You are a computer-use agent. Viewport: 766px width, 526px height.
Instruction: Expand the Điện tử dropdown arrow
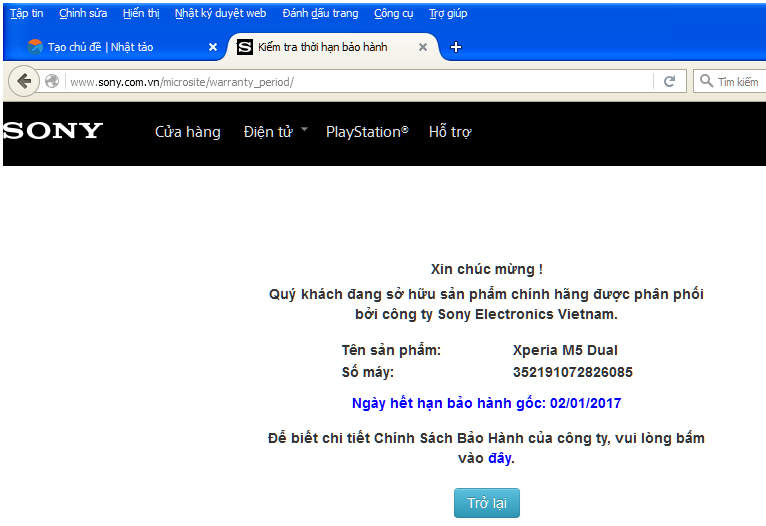(x=304, y=129)
